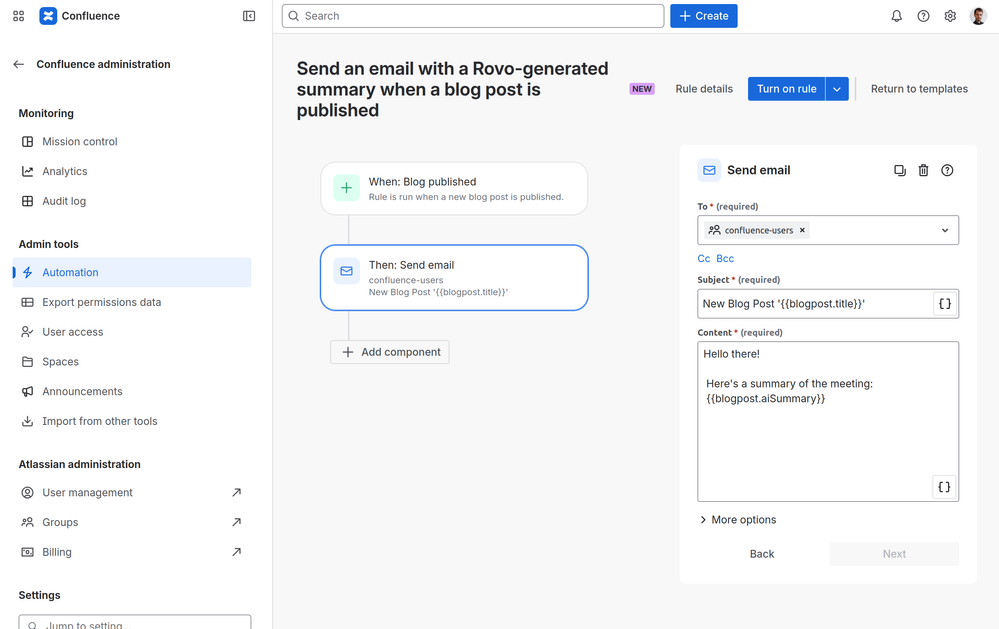Click the Announcements megaphone icon

[27, 391]
